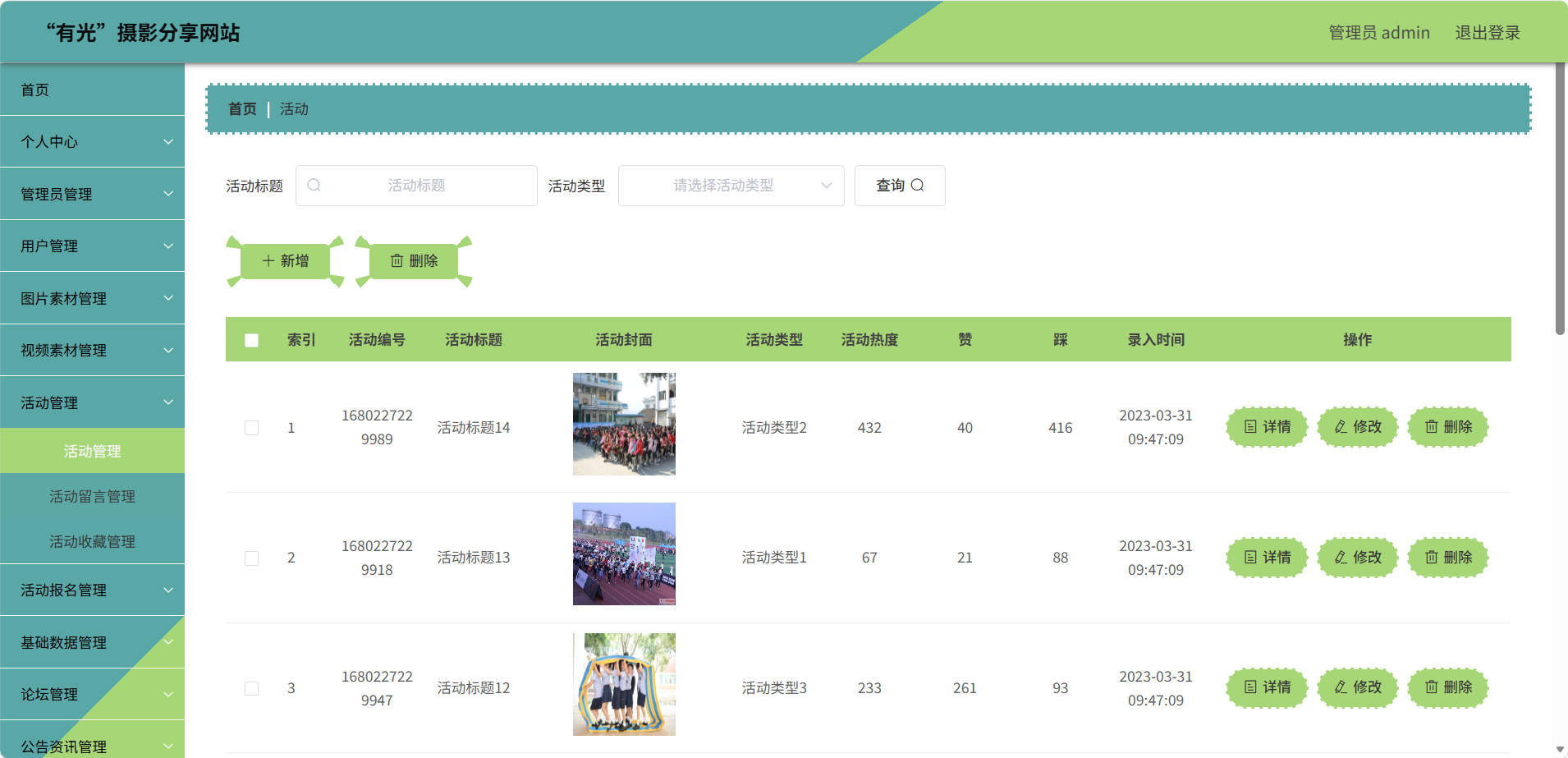1568x758 pixels.
Task: Click the 活动类型2 cell
Action: [774, 428]
